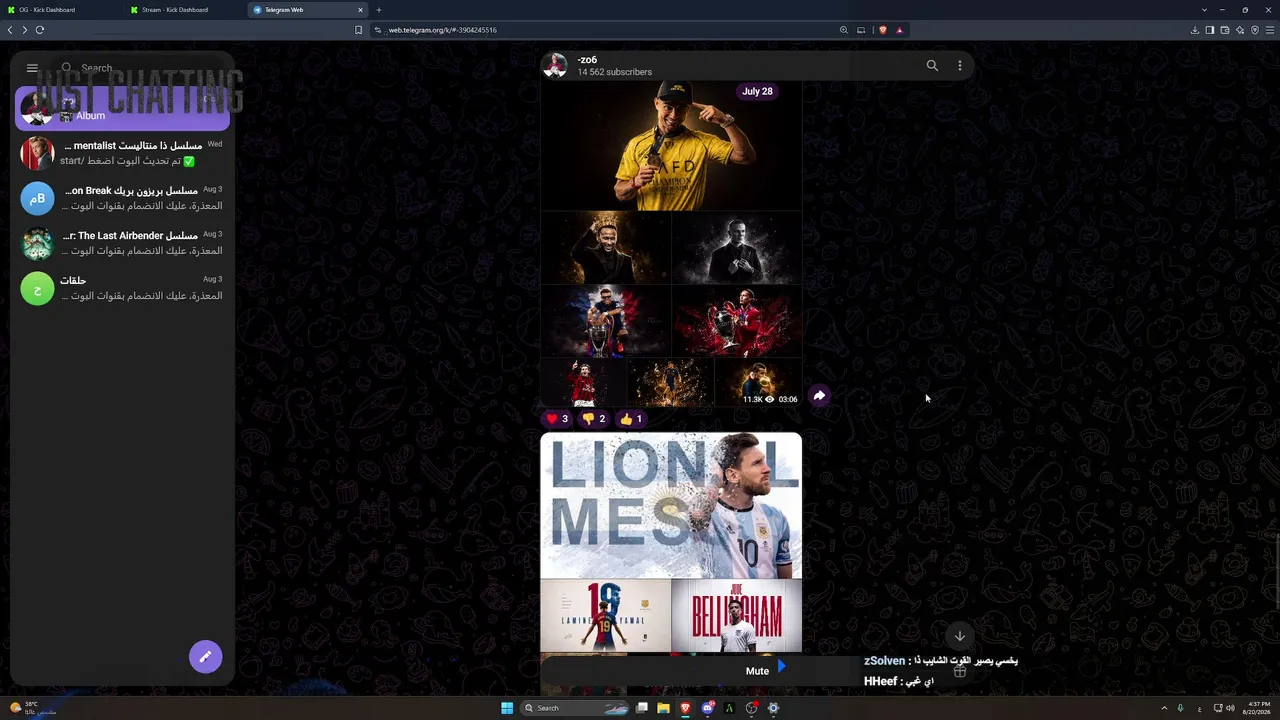This screenshot has height=720, width=1280.
Task: Open the browser downloads icon
Action: 1194,30
